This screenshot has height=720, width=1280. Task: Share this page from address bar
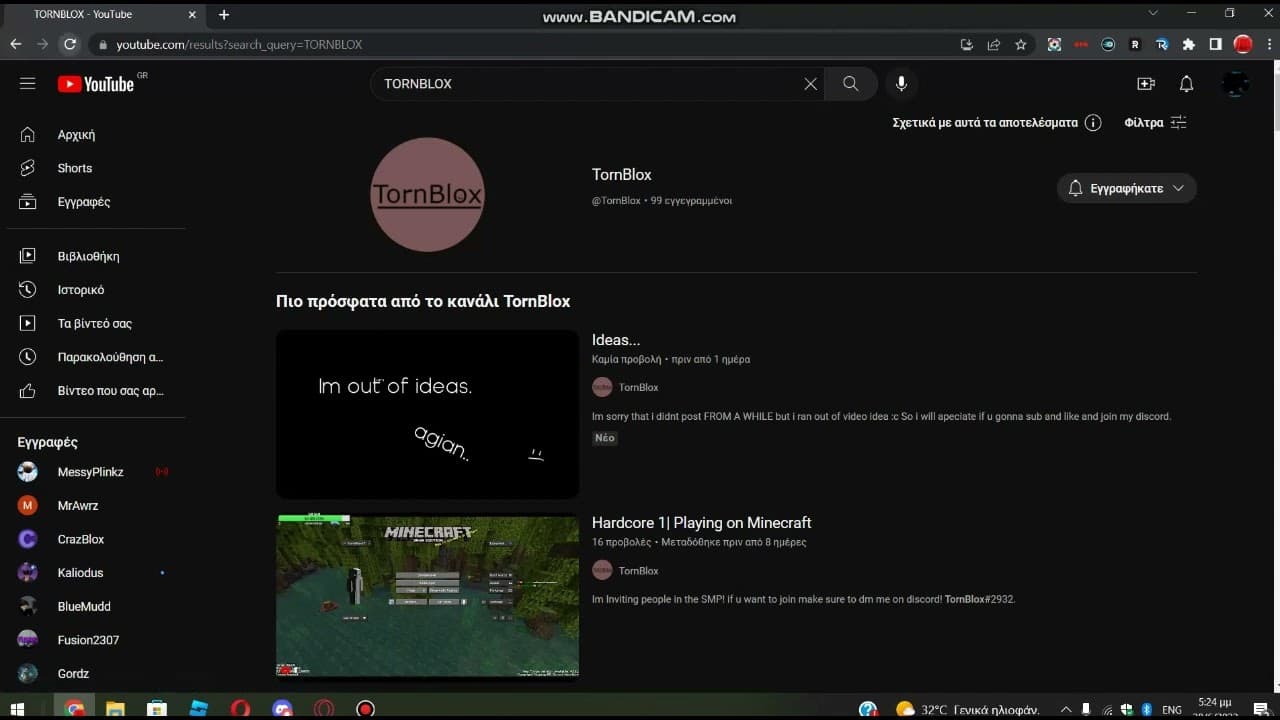[993, 44]
